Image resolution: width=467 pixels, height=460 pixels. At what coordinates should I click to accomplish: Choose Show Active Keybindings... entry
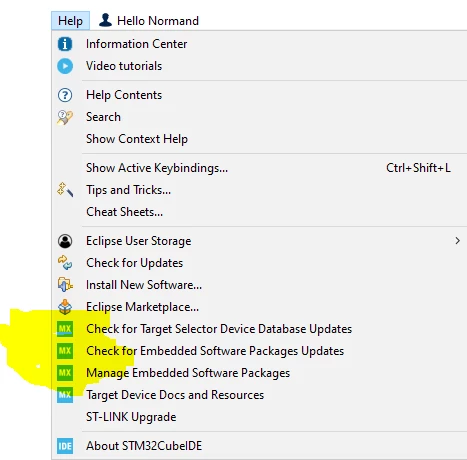tap(259, 168)
